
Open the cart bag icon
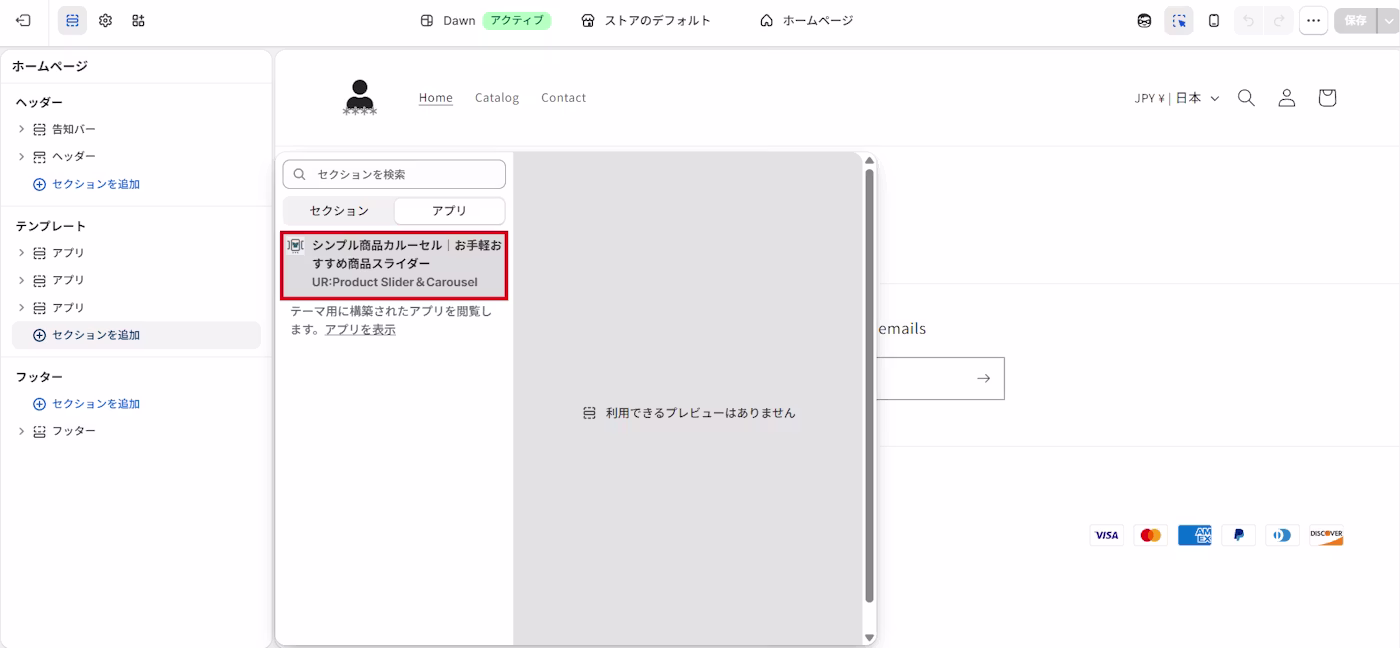pos(1327,98)
